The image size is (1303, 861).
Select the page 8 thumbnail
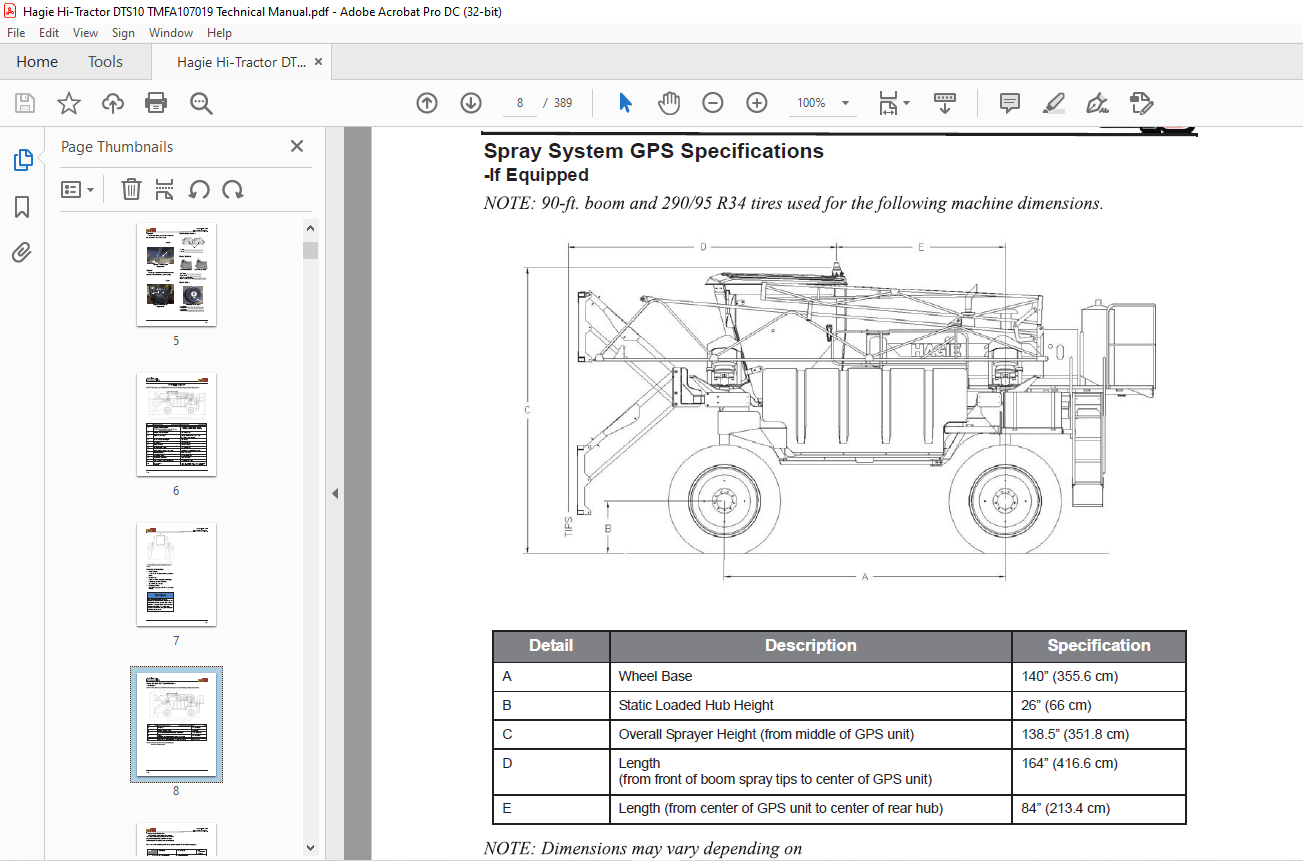coord(176,725)
